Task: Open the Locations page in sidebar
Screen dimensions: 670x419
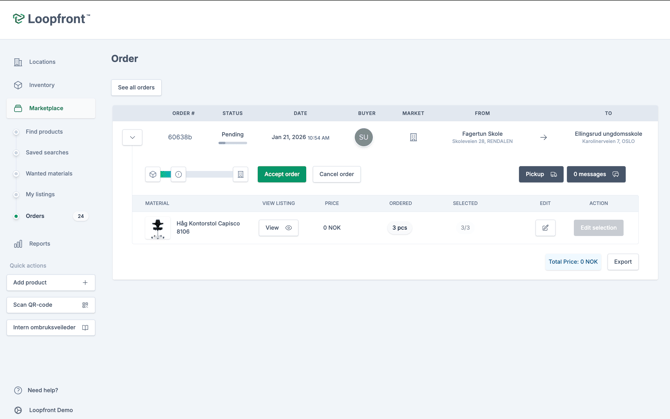Action: pyautogui.click(x=42, y=62)
